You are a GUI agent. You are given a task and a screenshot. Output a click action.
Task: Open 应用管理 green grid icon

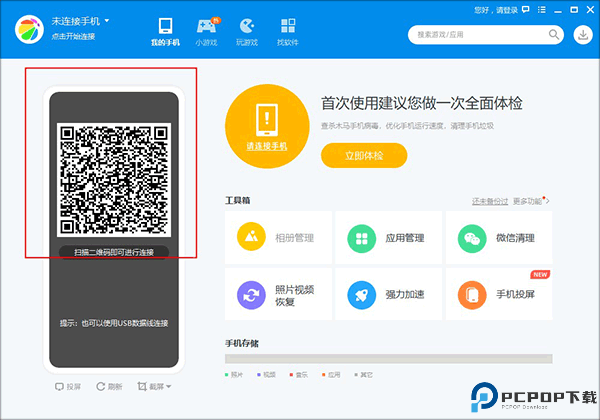[x=362, y=238]
